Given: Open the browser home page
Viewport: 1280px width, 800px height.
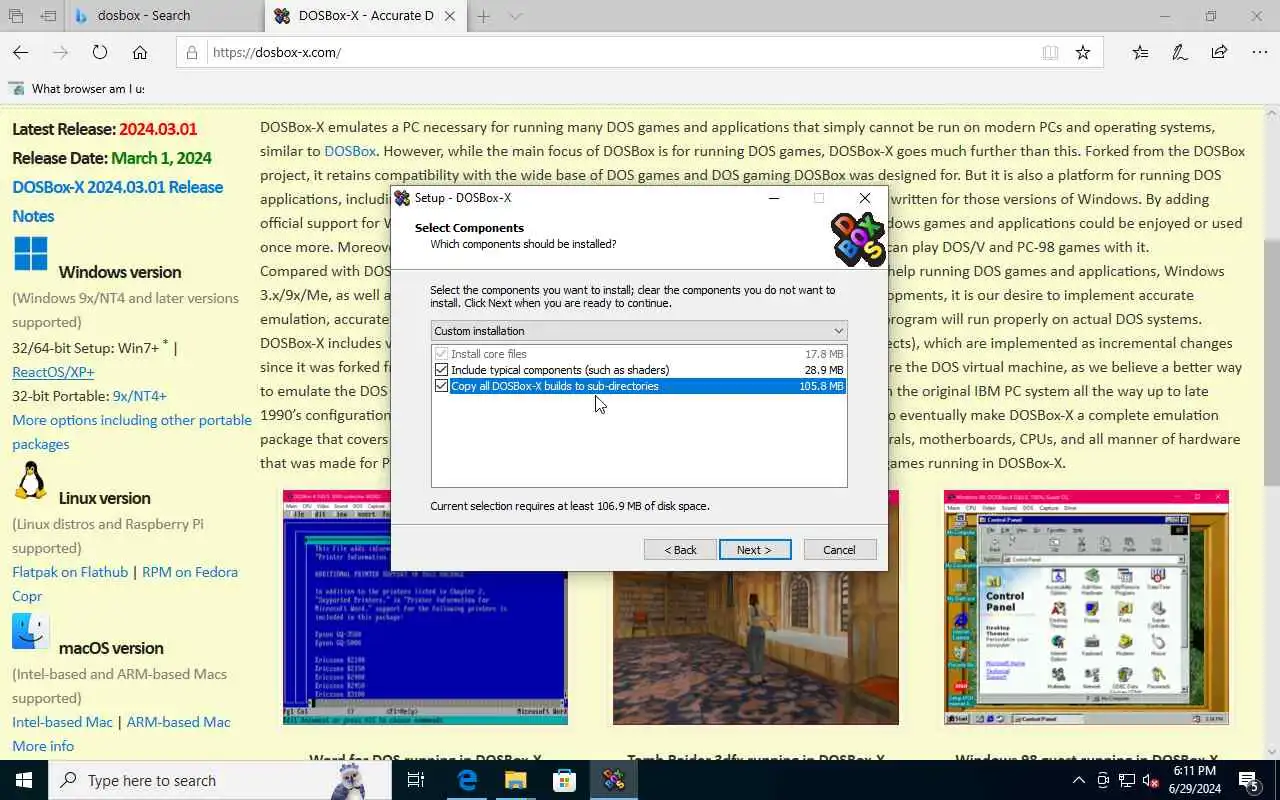Looking at the screenshot, I should (x=140, y=52).
